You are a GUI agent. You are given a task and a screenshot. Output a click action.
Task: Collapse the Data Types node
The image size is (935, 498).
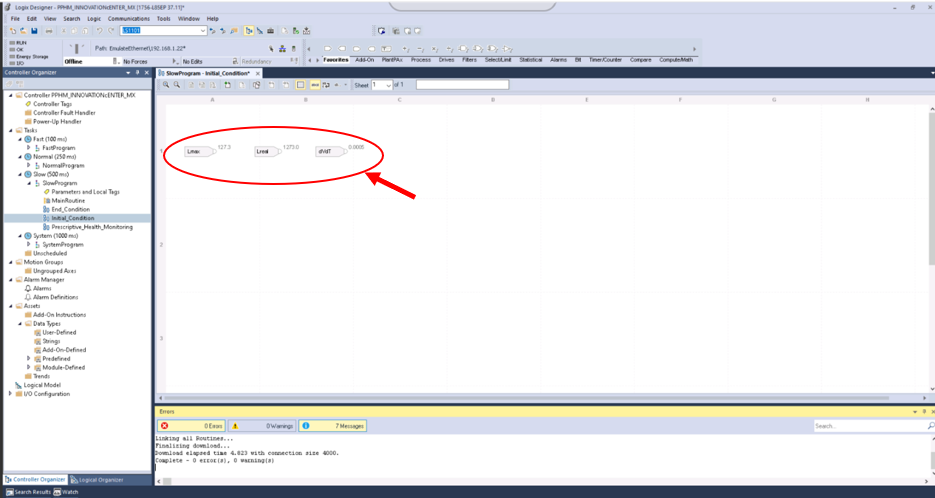click(x=20, y=323)
